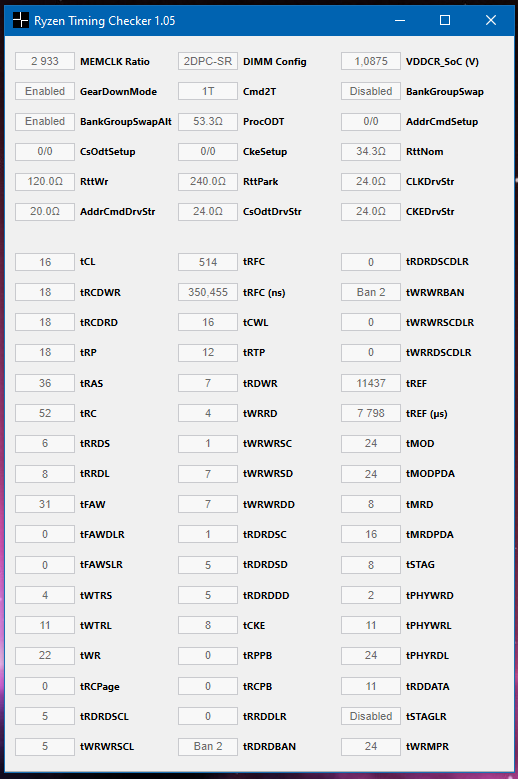Click the tRRDL value field
Viewport: 518px width, 779px height.
coord(45,473)
